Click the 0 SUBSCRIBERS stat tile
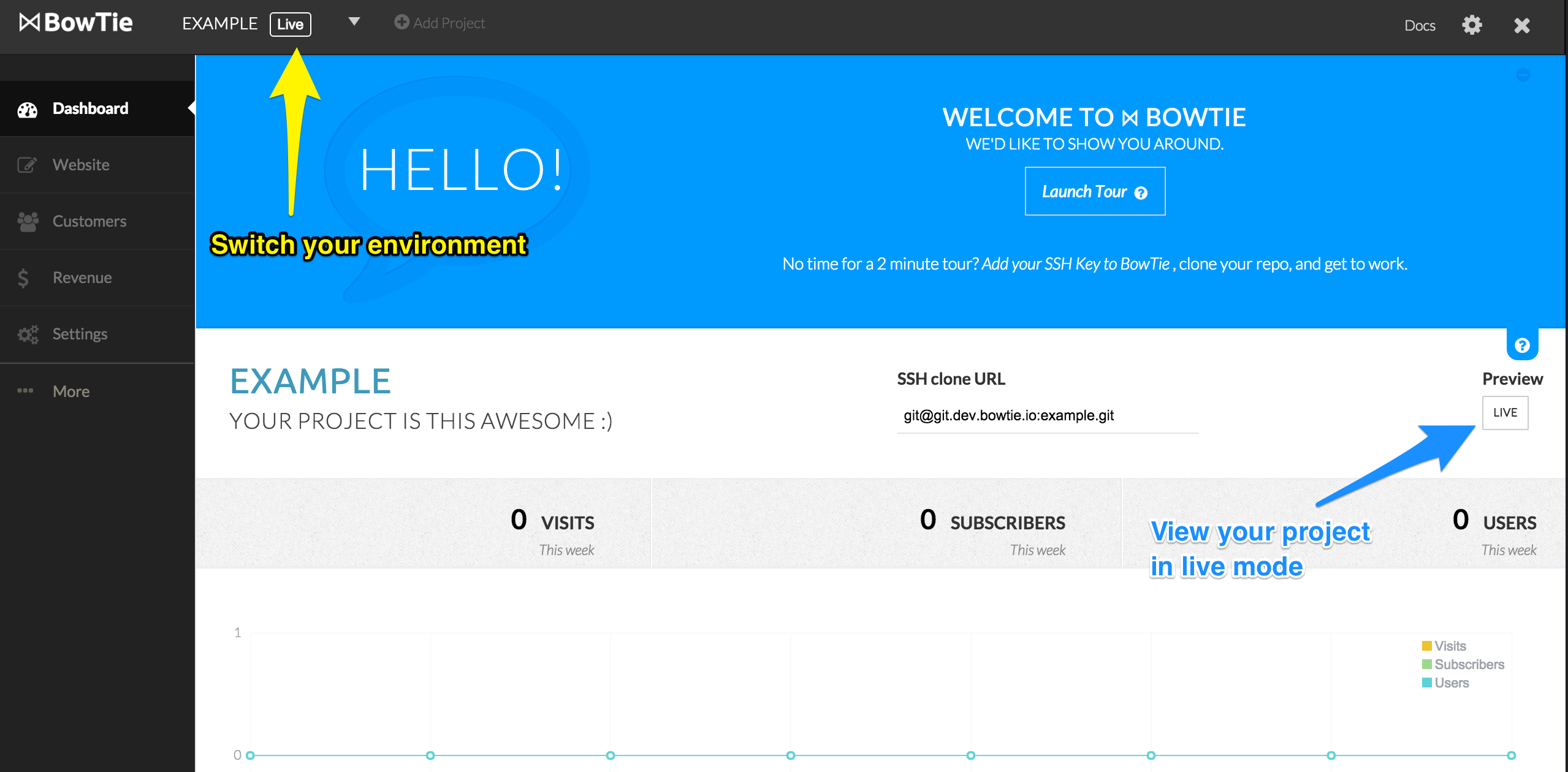 (886, 523)
